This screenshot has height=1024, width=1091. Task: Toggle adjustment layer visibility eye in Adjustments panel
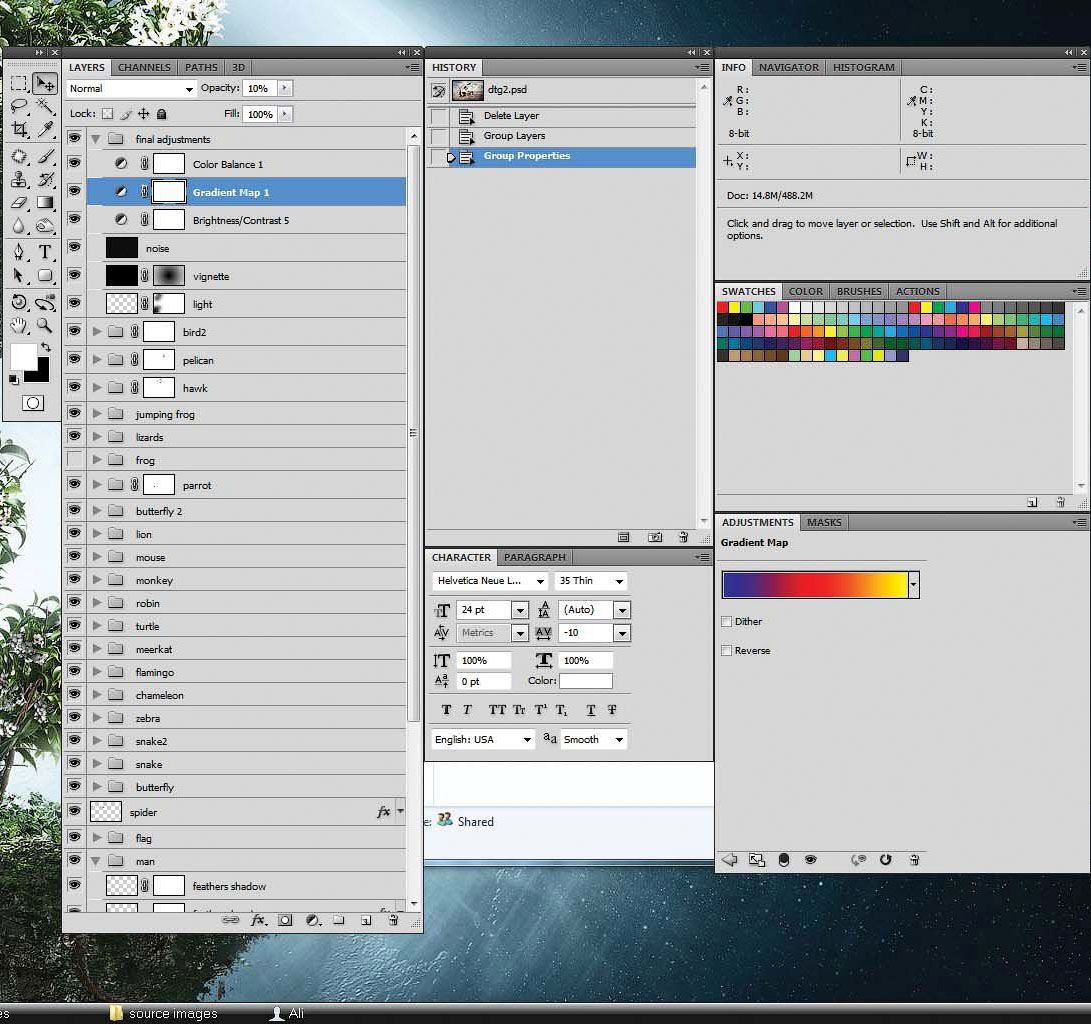click(x=811, y=860)
